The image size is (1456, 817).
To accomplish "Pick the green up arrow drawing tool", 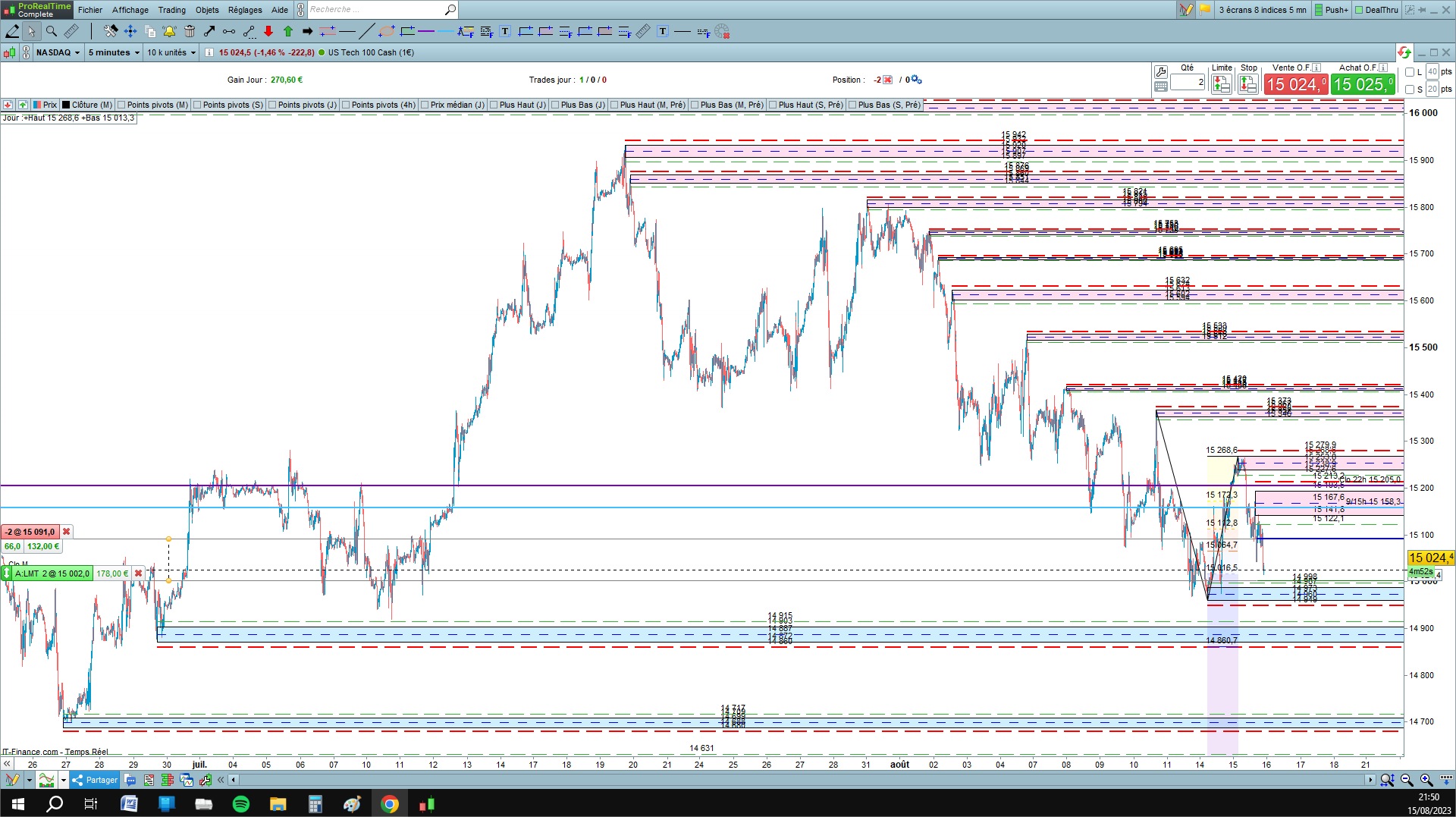I will point(288,31).
